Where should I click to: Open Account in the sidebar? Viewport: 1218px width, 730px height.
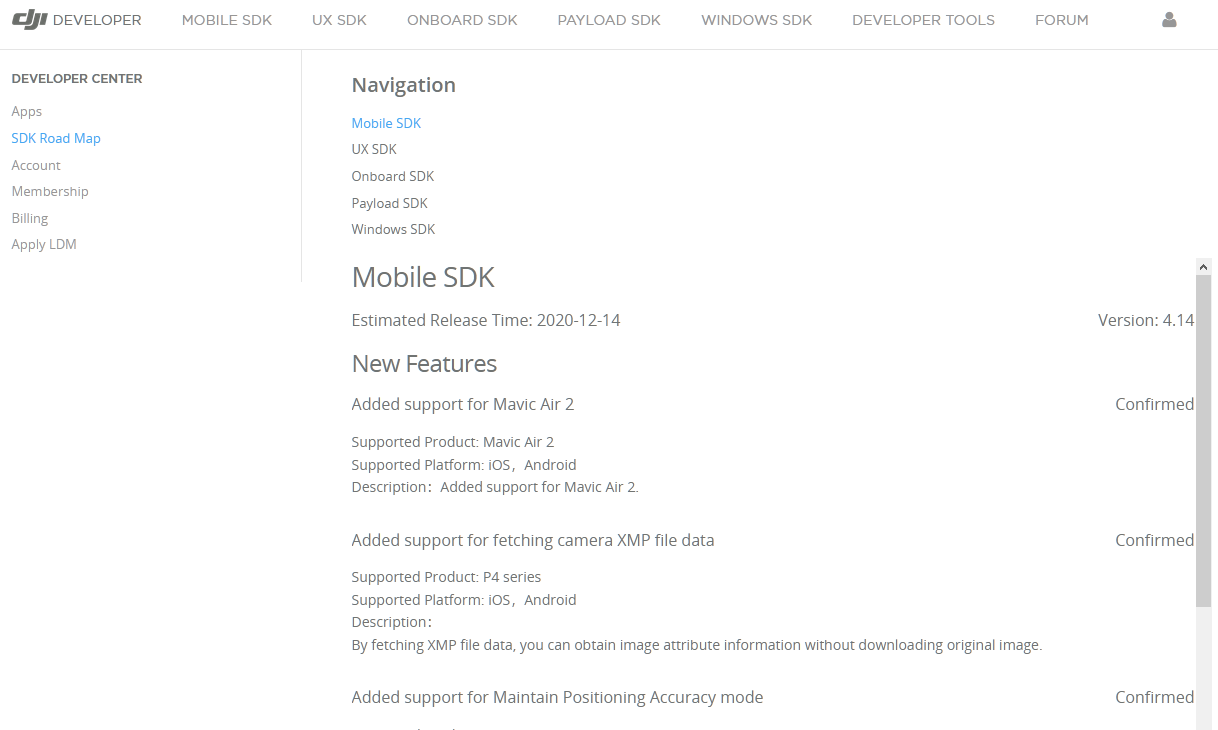[x=36, y=165]
